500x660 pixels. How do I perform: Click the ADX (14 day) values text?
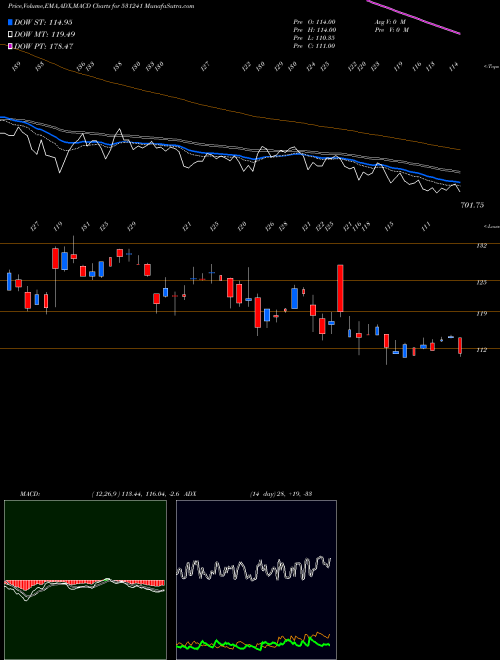click(281, 493)
